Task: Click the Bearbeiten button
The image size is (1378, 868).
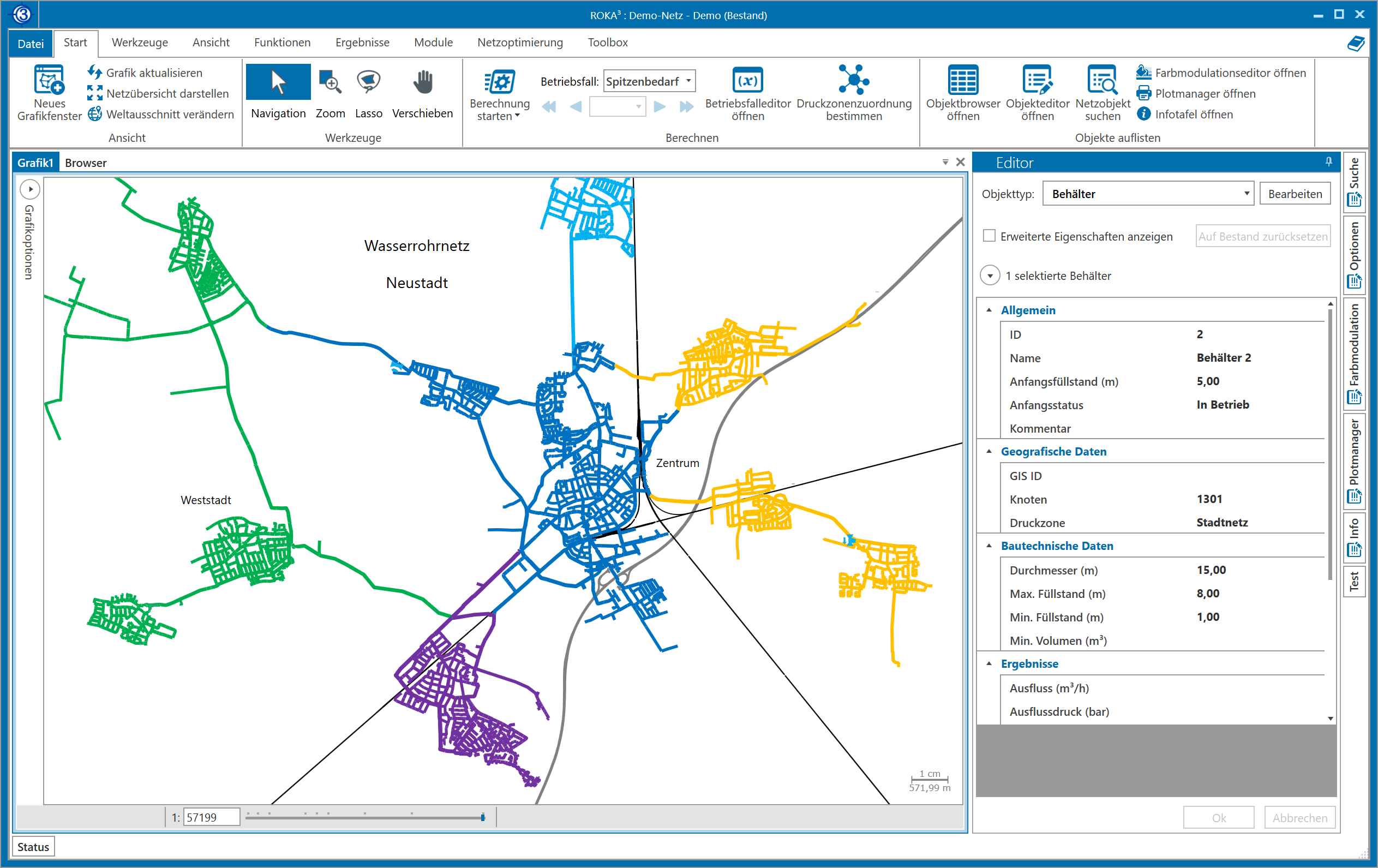Action: 1295,193
